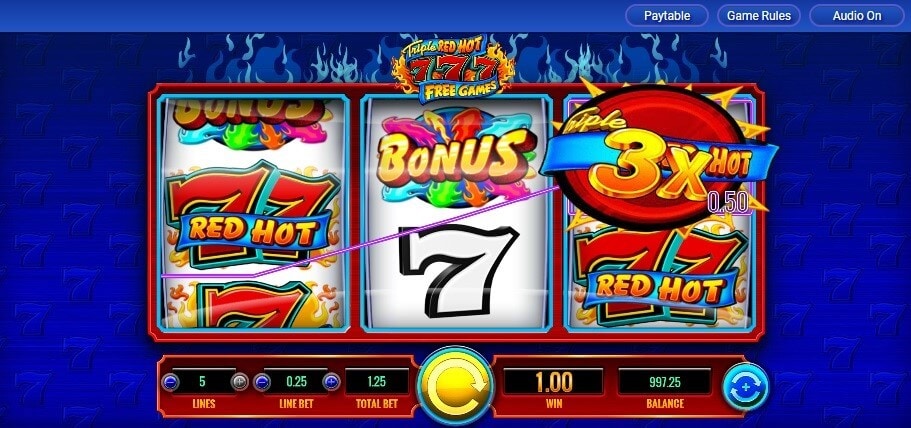View the Game Rules
This screenshot has width=911, height=428.
(759, 16)
